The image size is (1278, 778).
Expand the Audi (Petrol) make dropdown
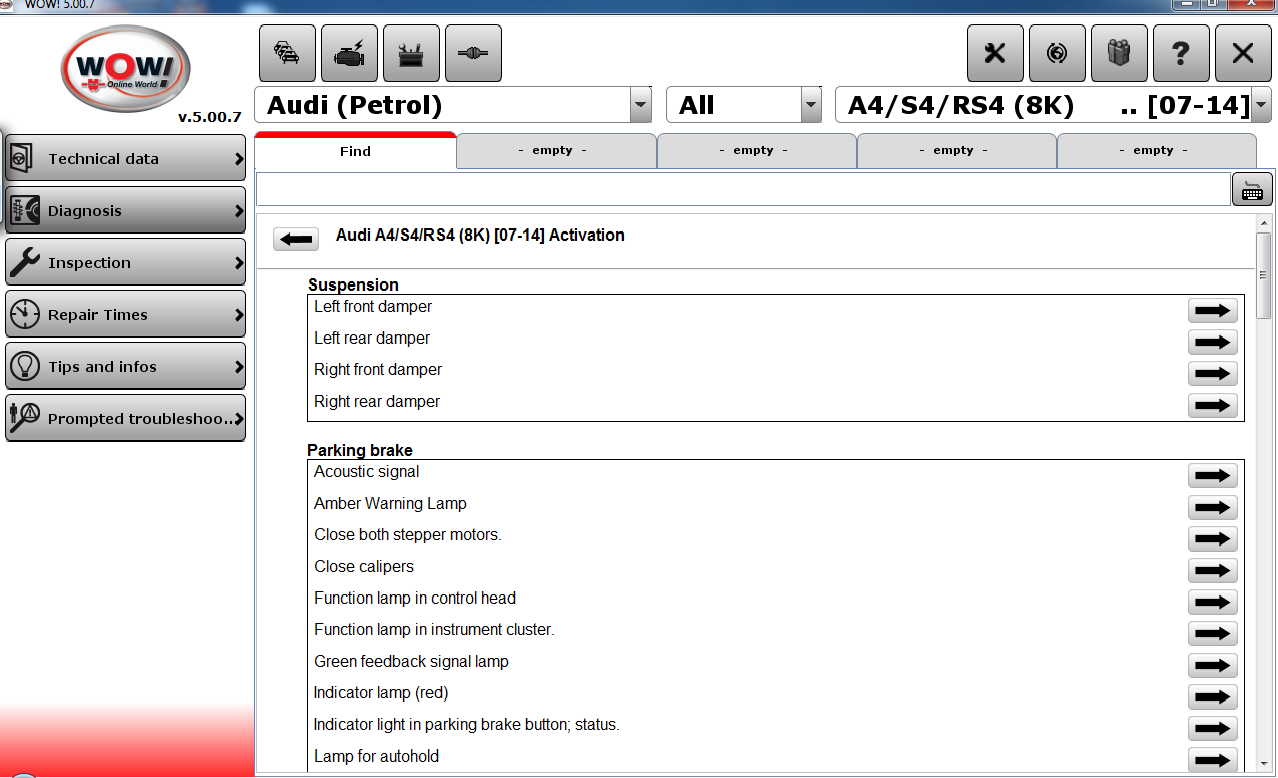[641, 105]
